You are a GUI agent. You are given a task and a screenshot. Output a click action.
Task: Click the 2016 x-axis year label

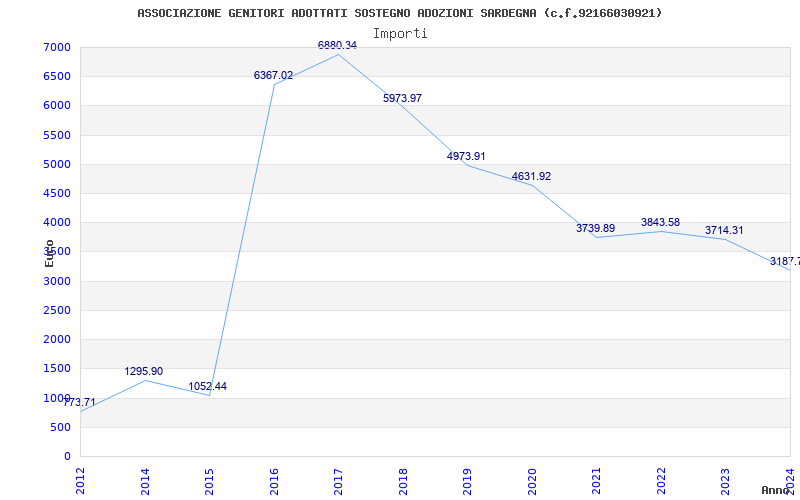274,481
